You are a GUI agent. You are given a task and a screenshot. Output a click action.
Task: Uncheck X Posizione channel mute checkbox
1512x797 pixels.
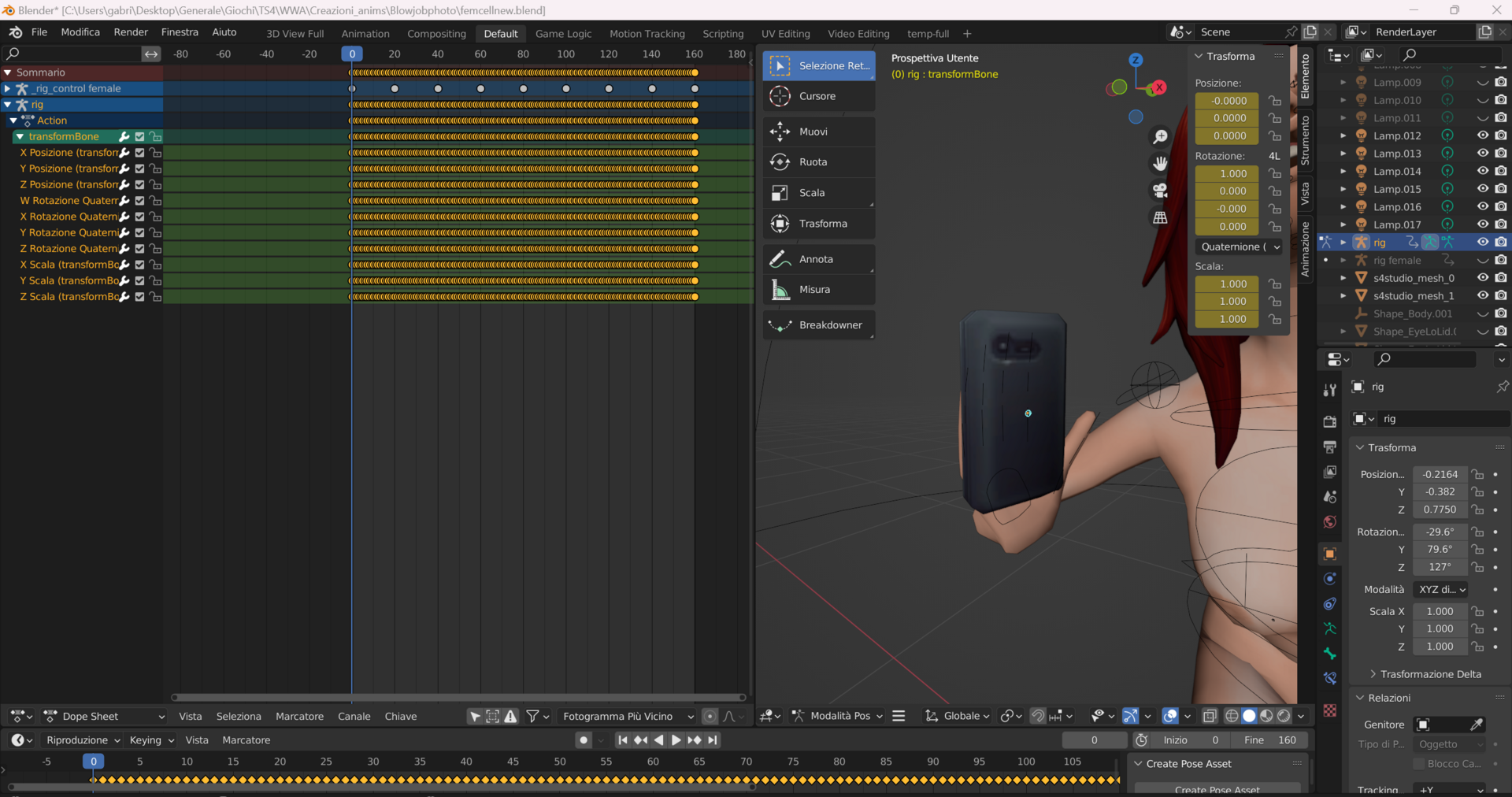point(139,153)
